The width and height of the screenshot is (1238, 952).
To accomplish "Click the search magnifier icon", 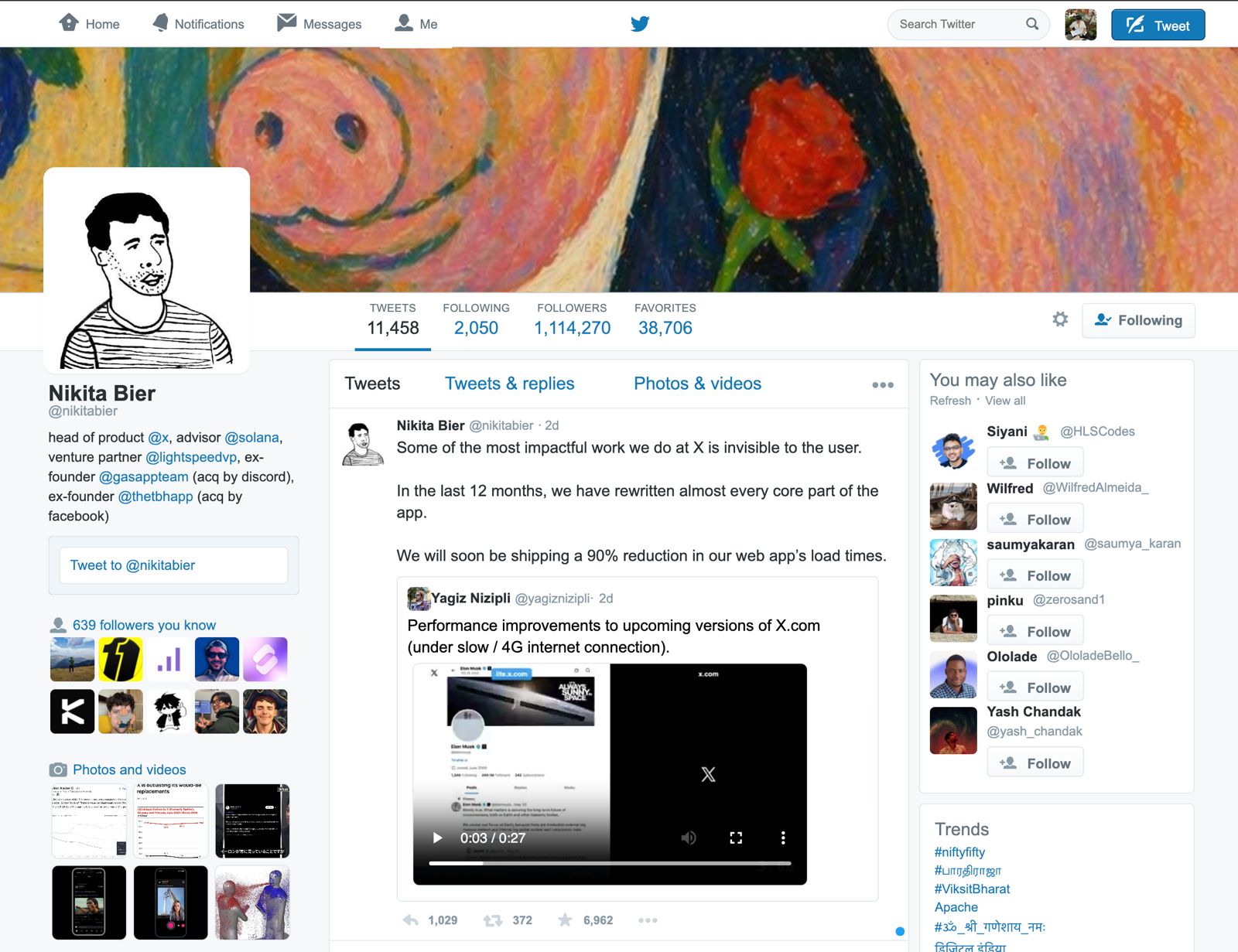I will tap(1032, 24).
